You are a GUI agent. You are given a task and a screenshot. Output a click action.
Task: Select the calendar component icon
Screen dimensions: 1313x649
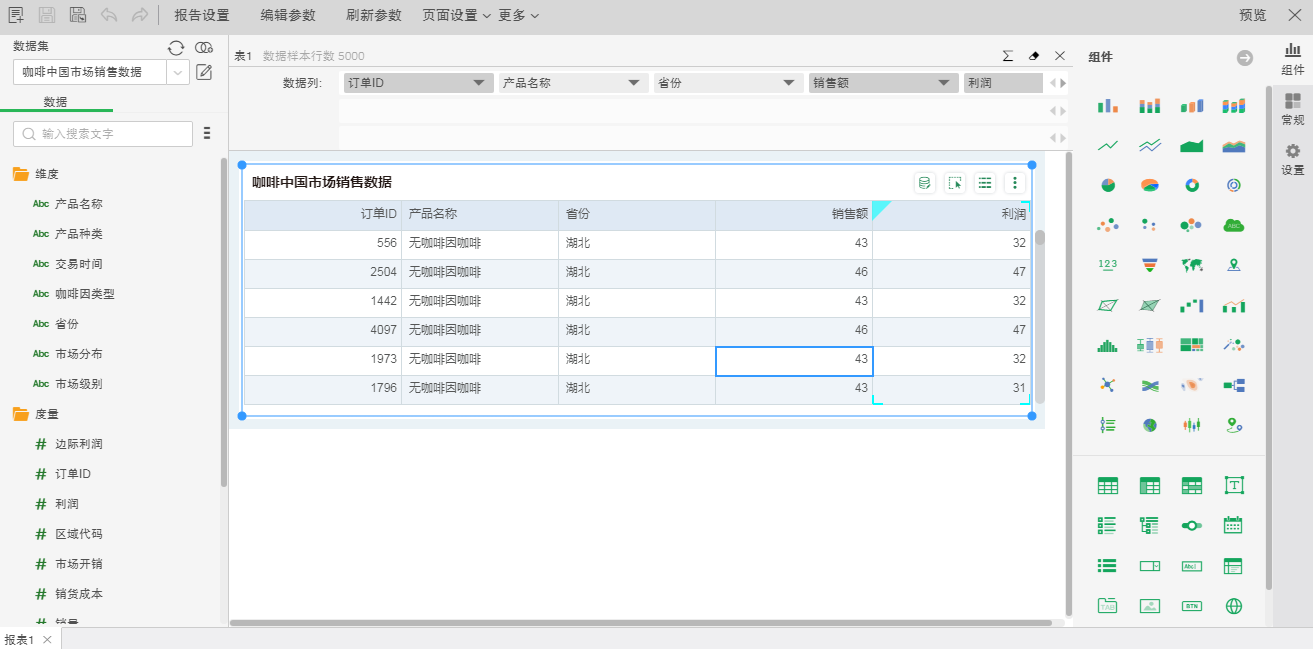click(1234, 525)
